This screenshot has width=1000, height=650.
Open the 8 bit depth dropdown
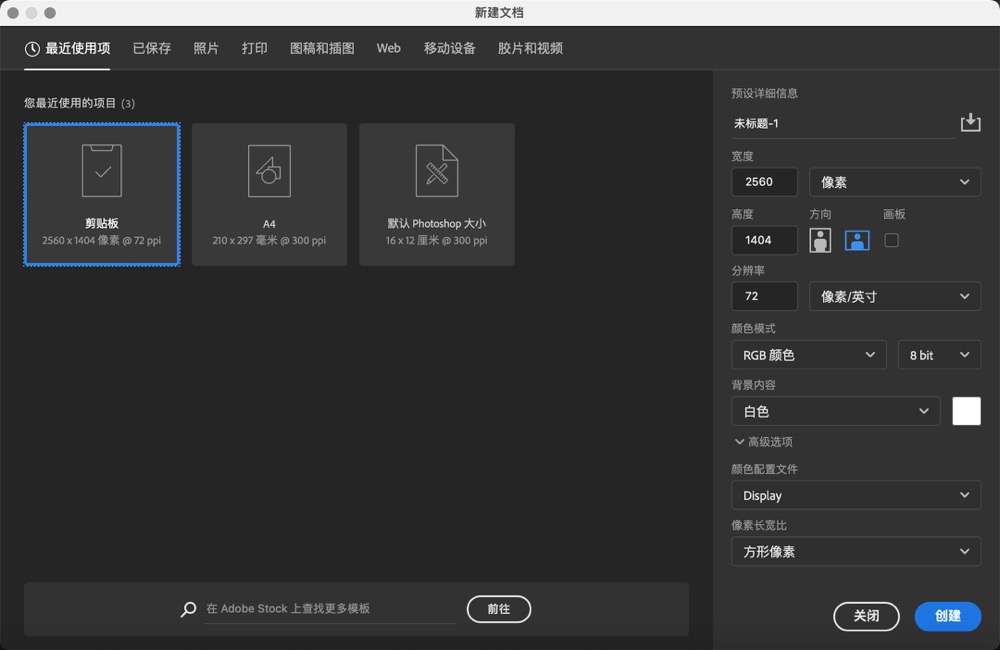click(939, 354)
